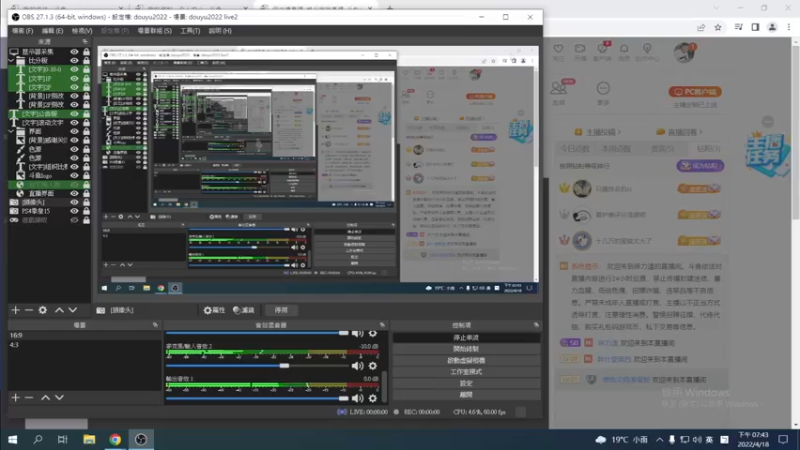800x450 pixels.
Task: Open gear settings for 輸出音效 1
Action: click(373, 398)
